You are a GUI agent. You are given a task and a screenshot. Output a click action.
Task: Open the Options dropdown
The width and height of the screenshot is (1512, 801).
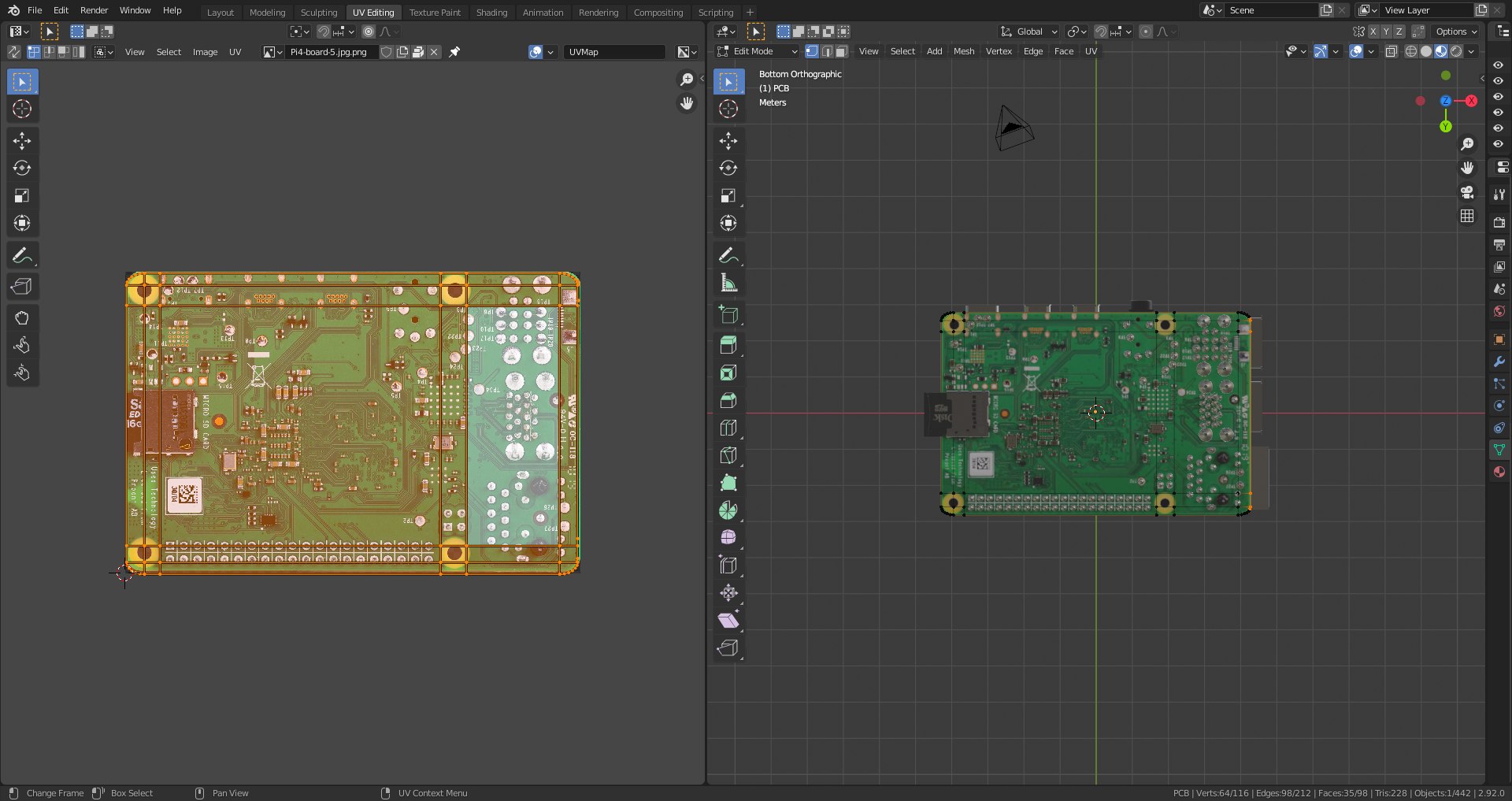pos(1456,32)
